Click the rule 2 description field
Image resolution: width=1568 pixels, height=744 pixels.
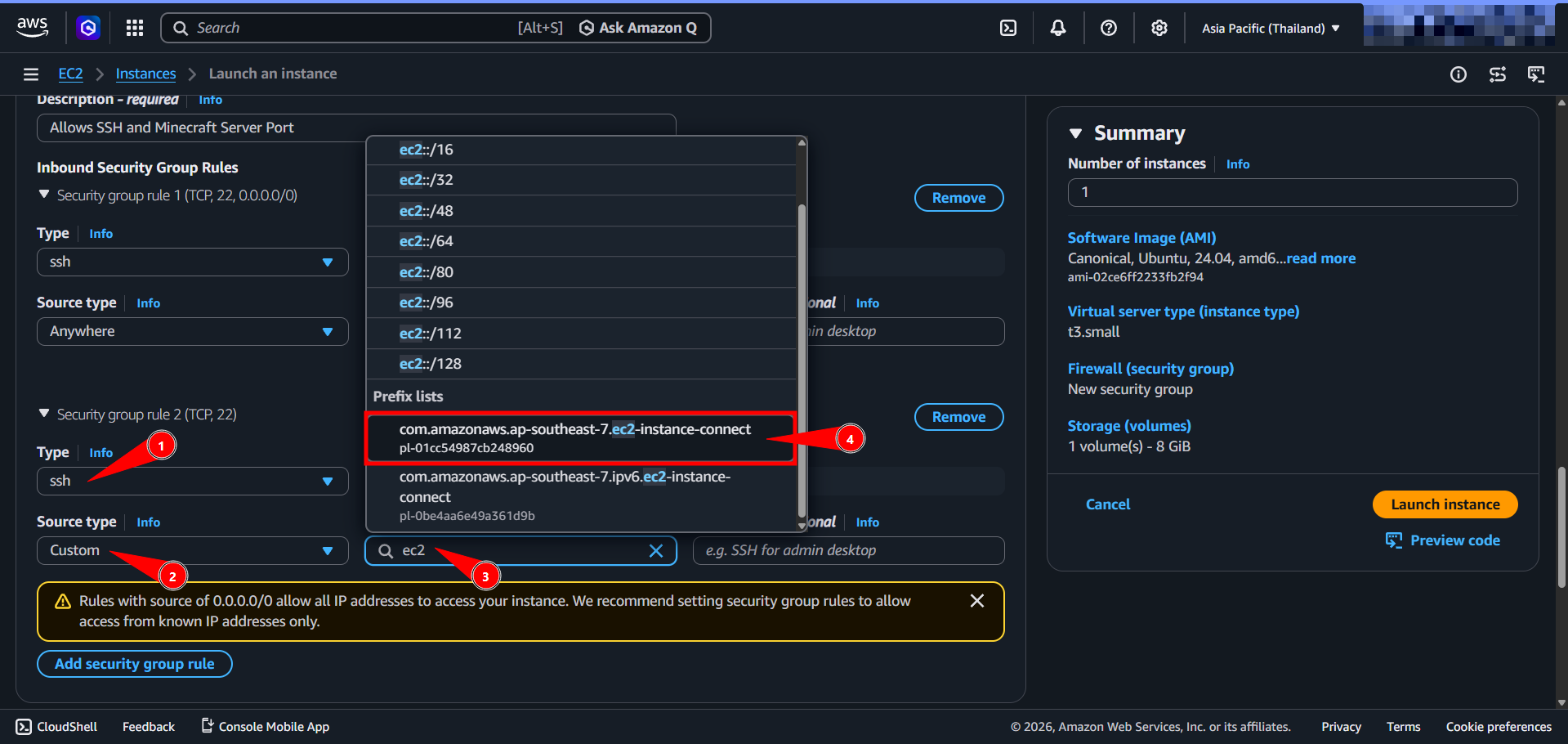(x=848, y=551)
